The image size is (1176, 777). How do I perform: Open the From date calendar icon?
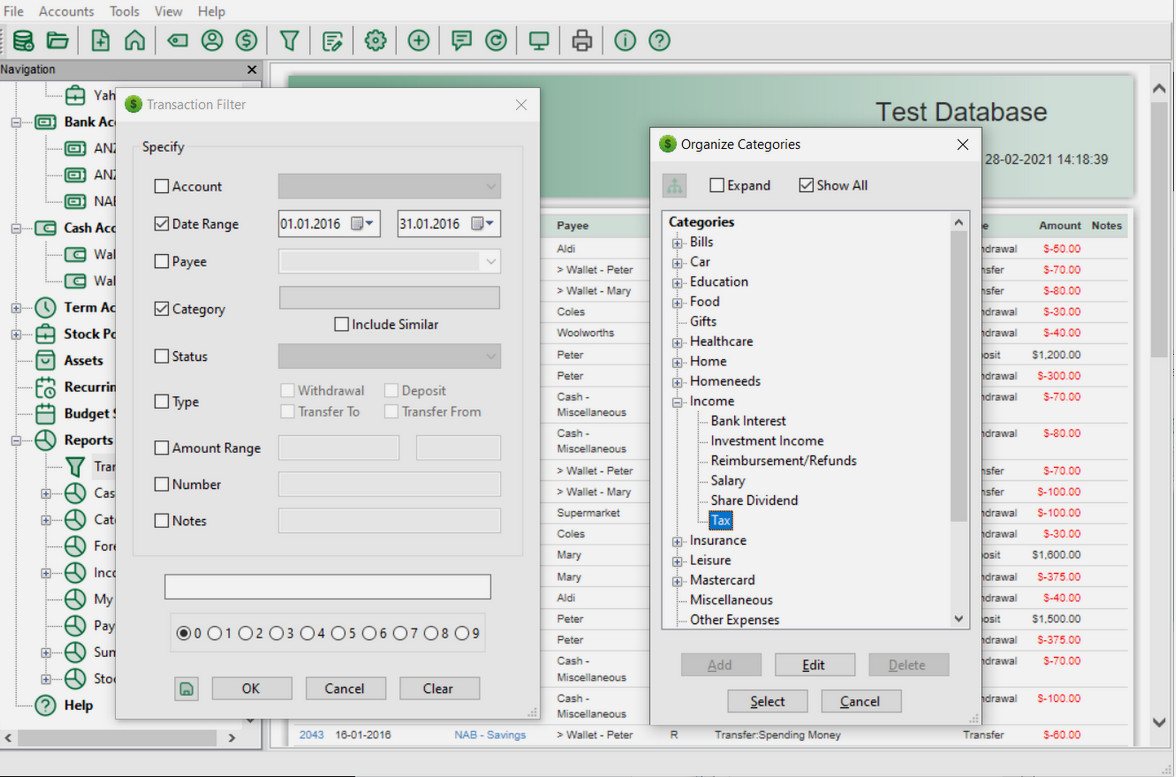362,224
